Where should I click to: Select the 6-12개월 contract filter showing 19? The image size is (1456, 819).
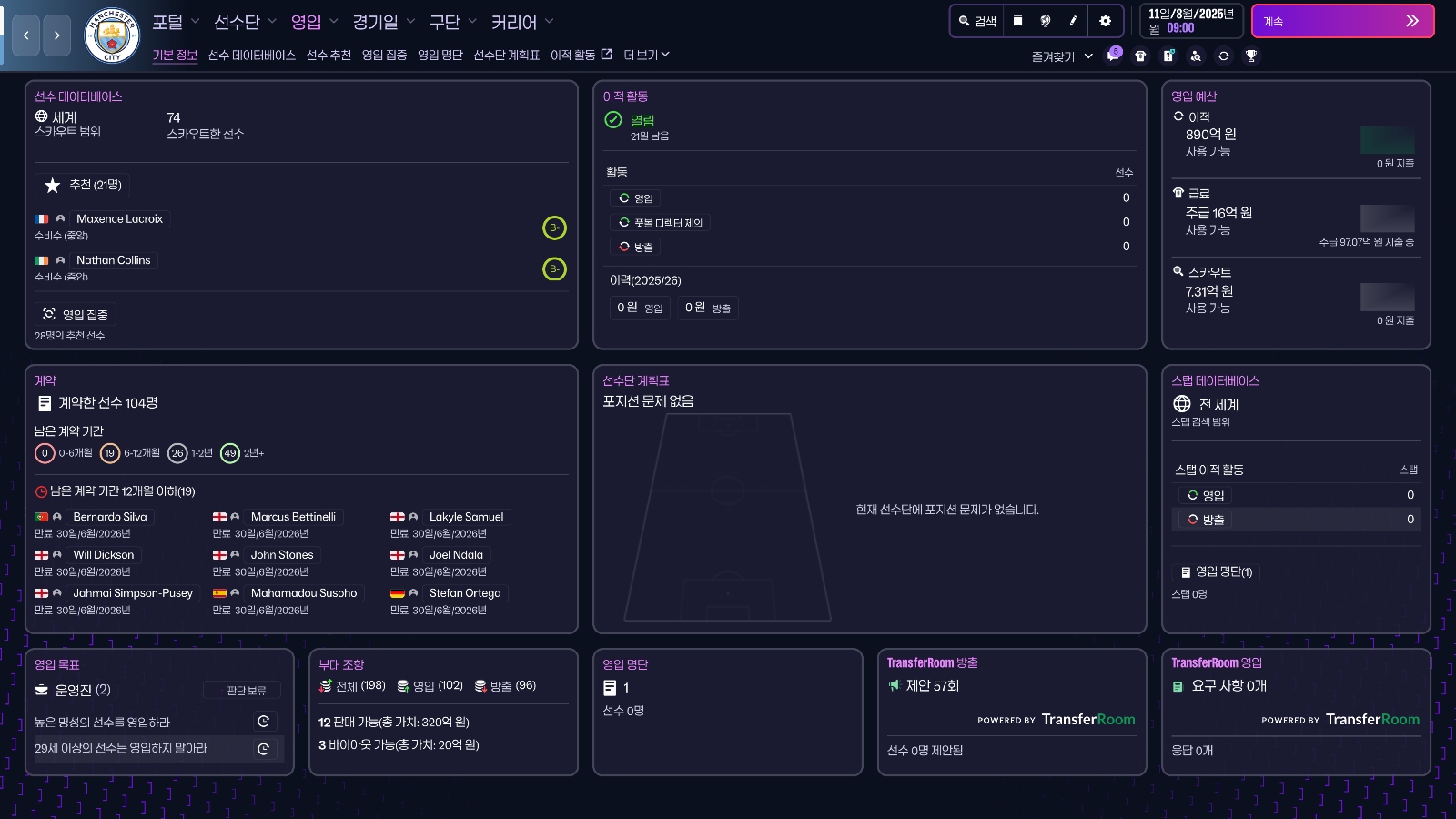click(x=110, y=453)
